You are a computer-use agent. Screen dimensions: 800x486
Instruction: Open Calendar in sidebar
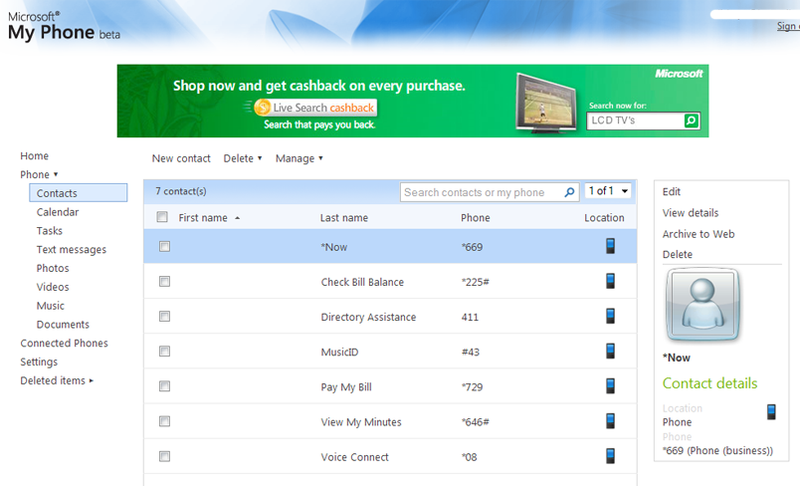pyautogui.click(x=58, y=212)
